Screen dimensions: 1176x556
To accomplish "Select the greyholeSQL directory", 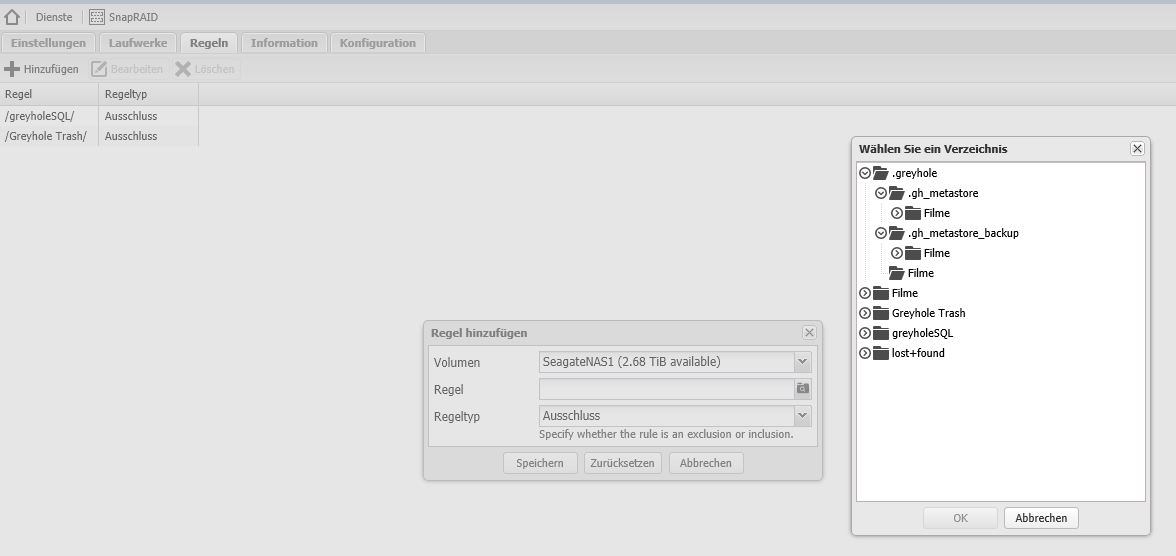I will [922, 333].
